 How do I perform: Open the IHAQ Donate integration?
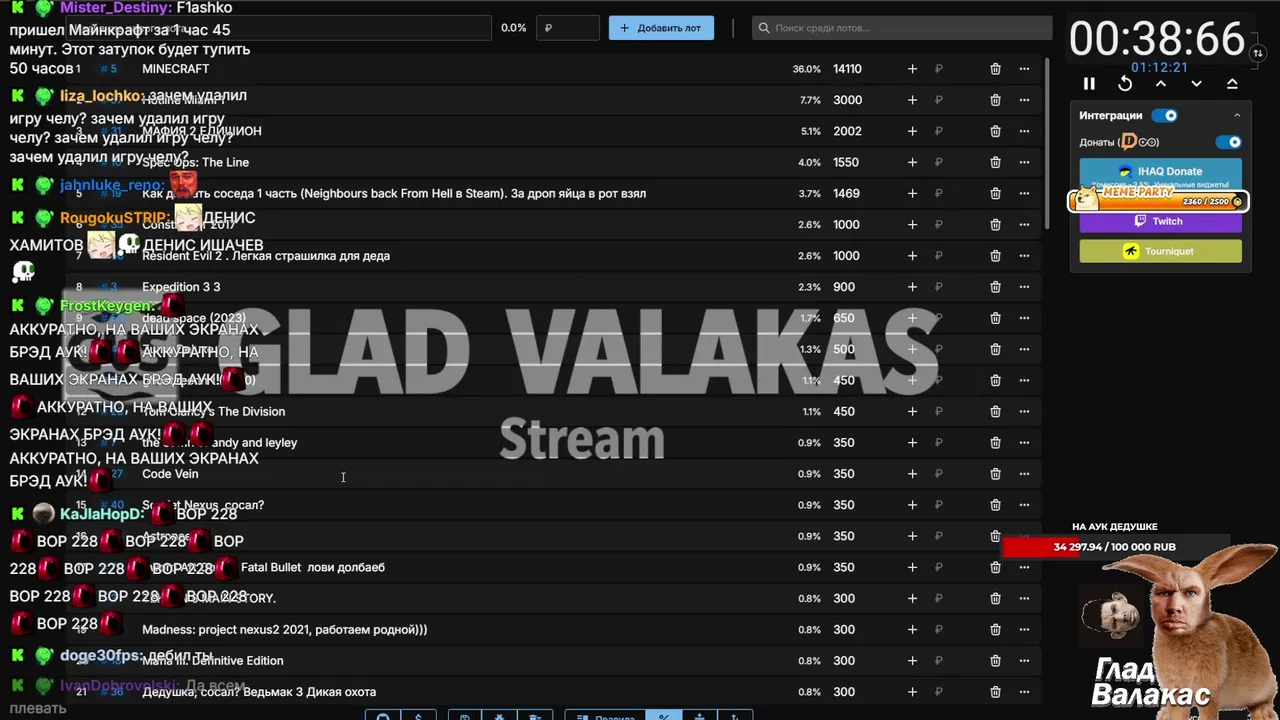click(1160, 171)
